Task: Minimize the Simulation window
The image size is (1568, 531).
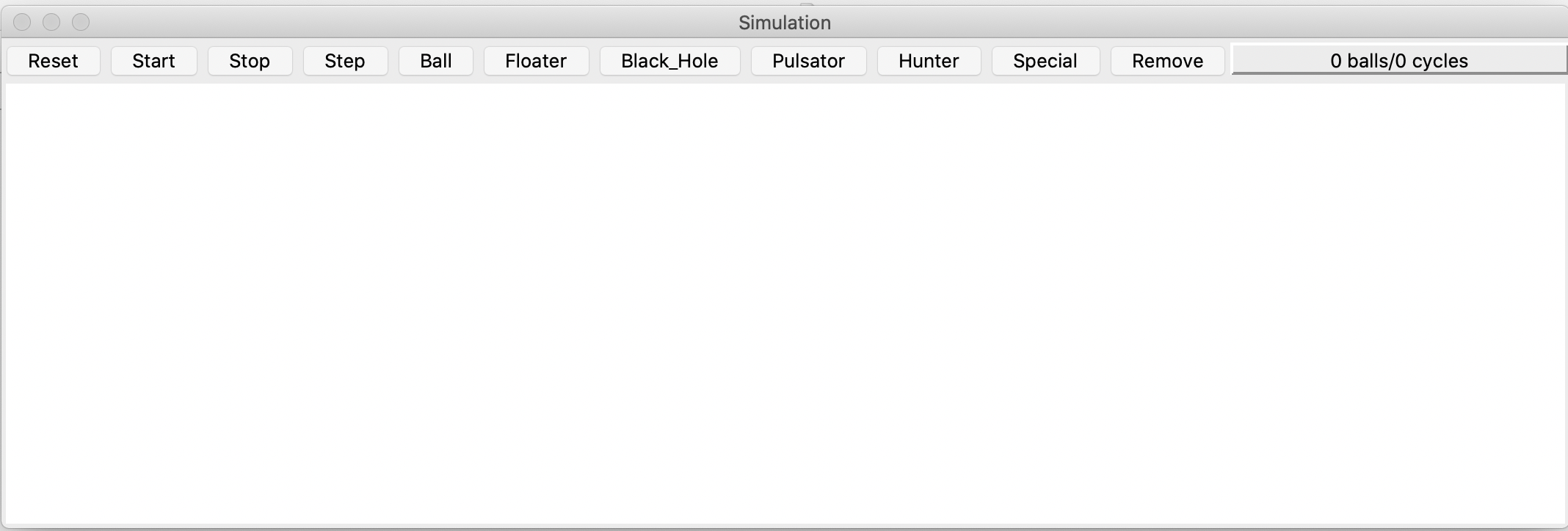Action: click(x=51, y=23)
